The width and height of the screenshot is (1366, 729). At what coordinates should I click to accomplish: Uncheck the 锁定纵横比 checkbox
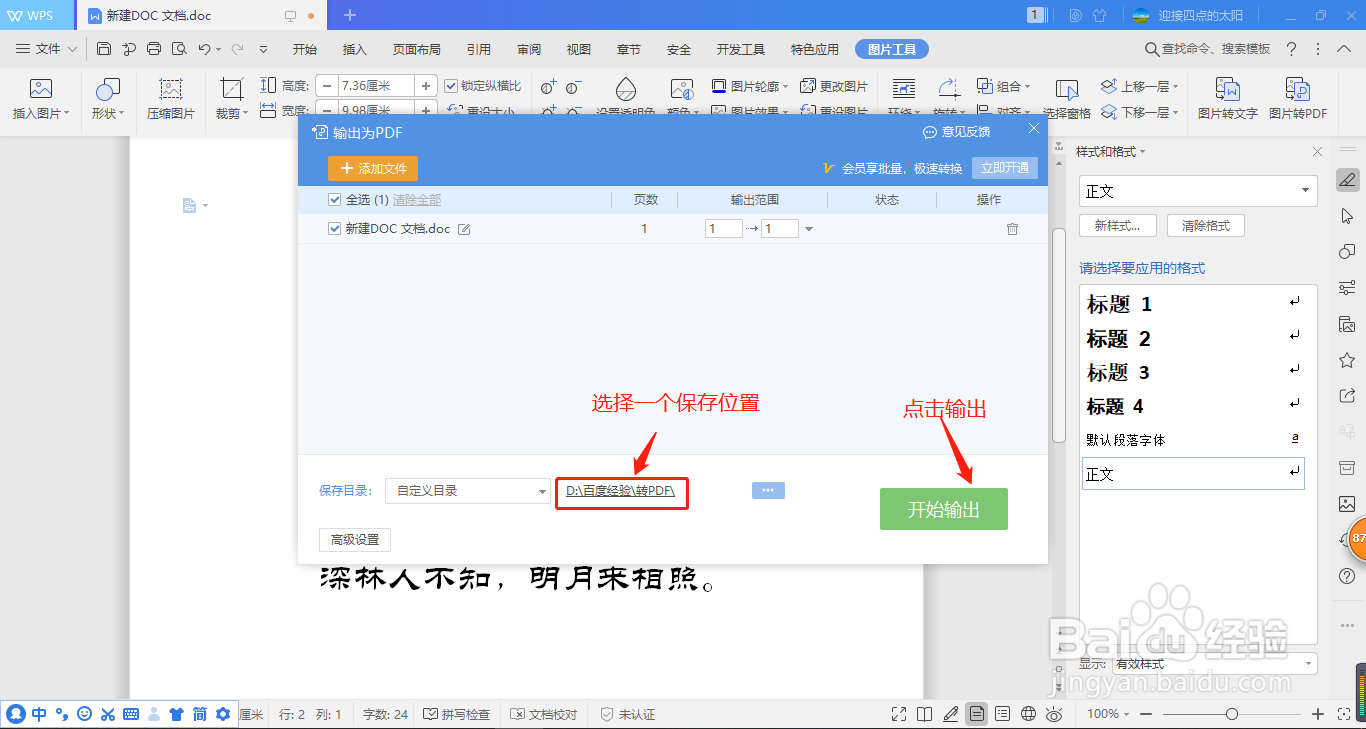click(451, 85)
